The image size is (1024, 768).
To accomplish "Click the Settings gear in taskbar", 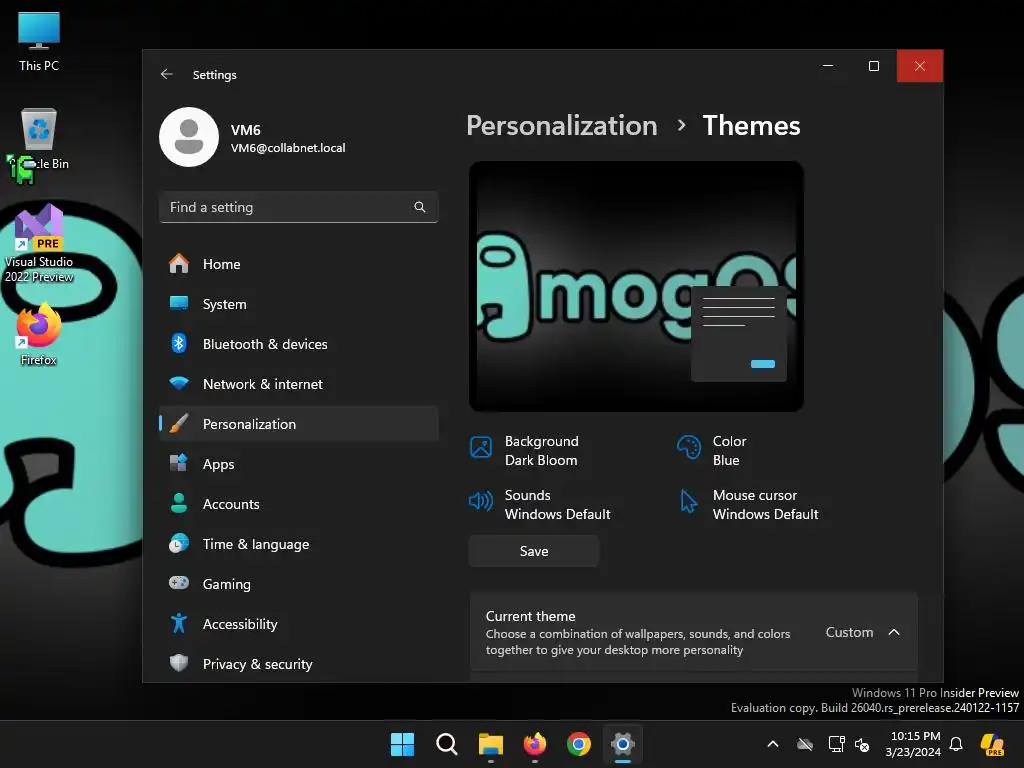I will tap(623, 744).
